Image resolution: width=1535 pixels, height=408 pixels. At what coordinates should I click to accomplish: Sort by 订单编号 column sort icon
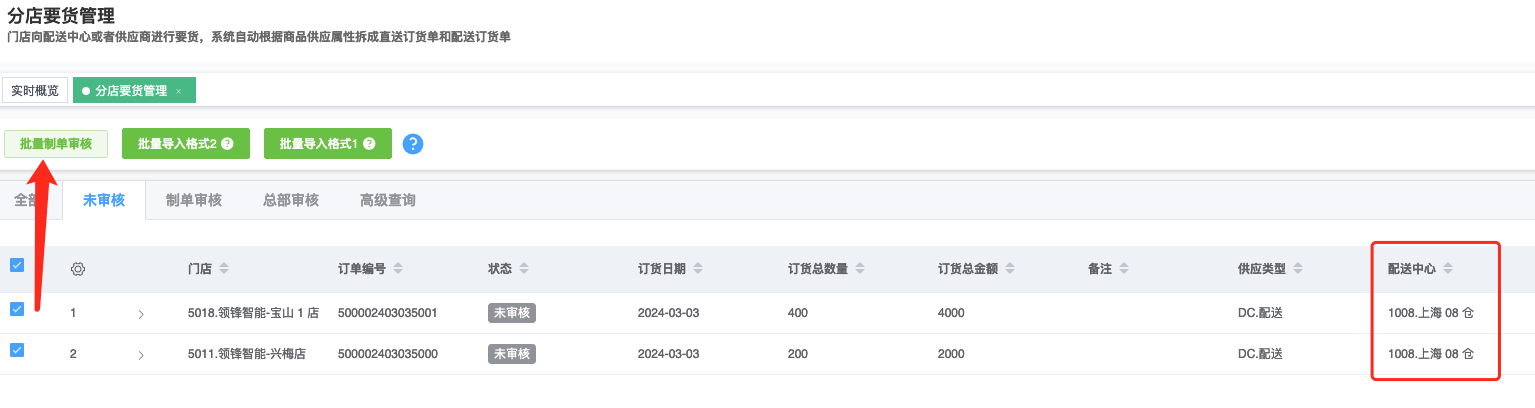[x=398, y=269]
